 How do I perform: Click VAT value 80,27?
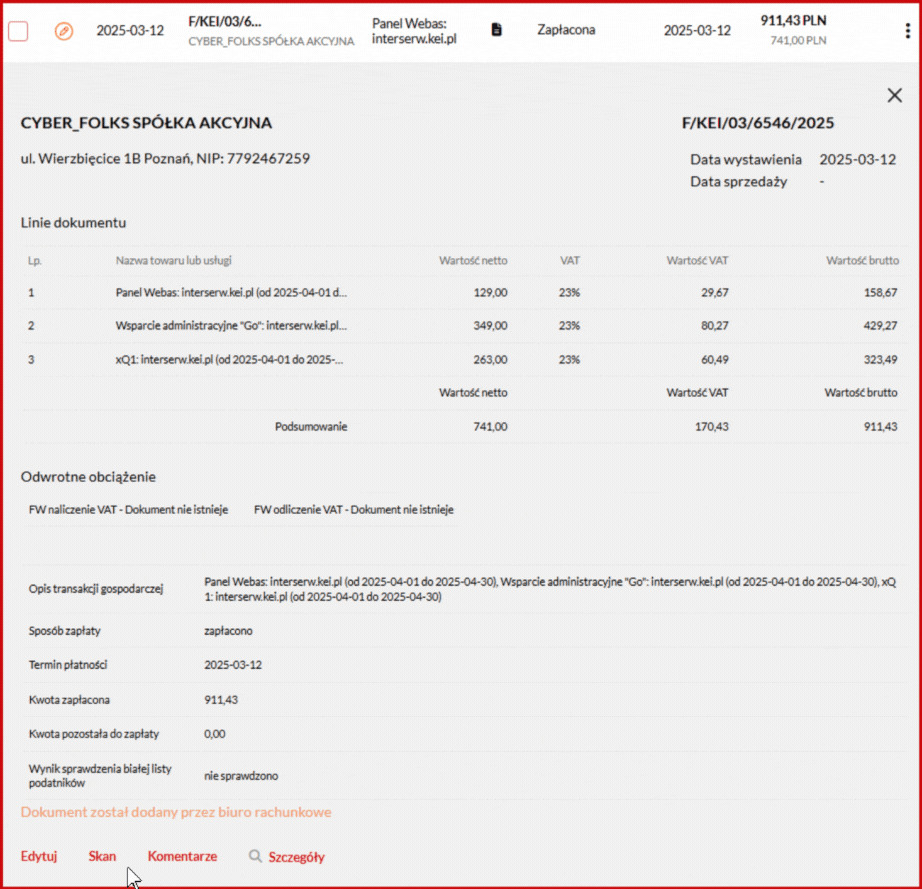pyautogui.click(x=714, y=325)
